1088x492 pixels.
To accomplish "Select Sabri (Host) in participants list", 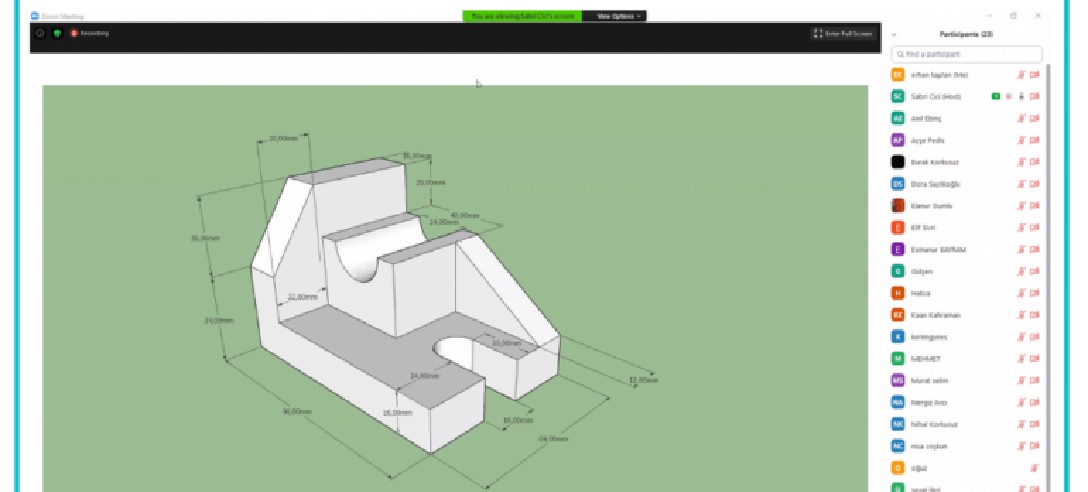I will pos(967,96).
